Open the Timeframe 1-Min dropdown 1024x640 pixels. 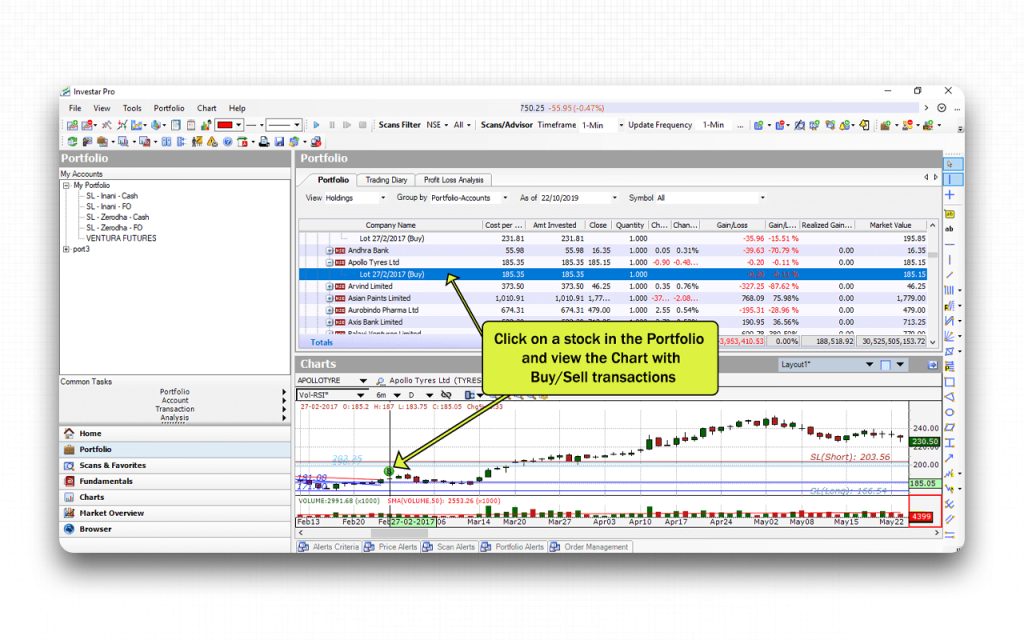pyautogui.click(x=620, y=125)
